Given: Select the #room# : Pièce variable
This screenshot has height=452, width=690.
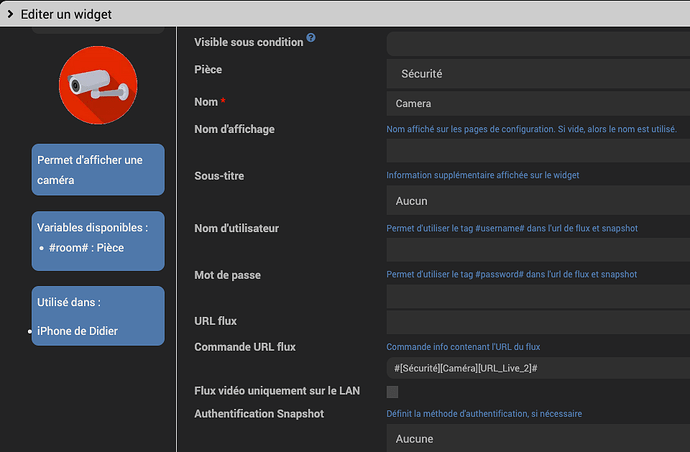Looking at the screenshot, I should point(86,248).
